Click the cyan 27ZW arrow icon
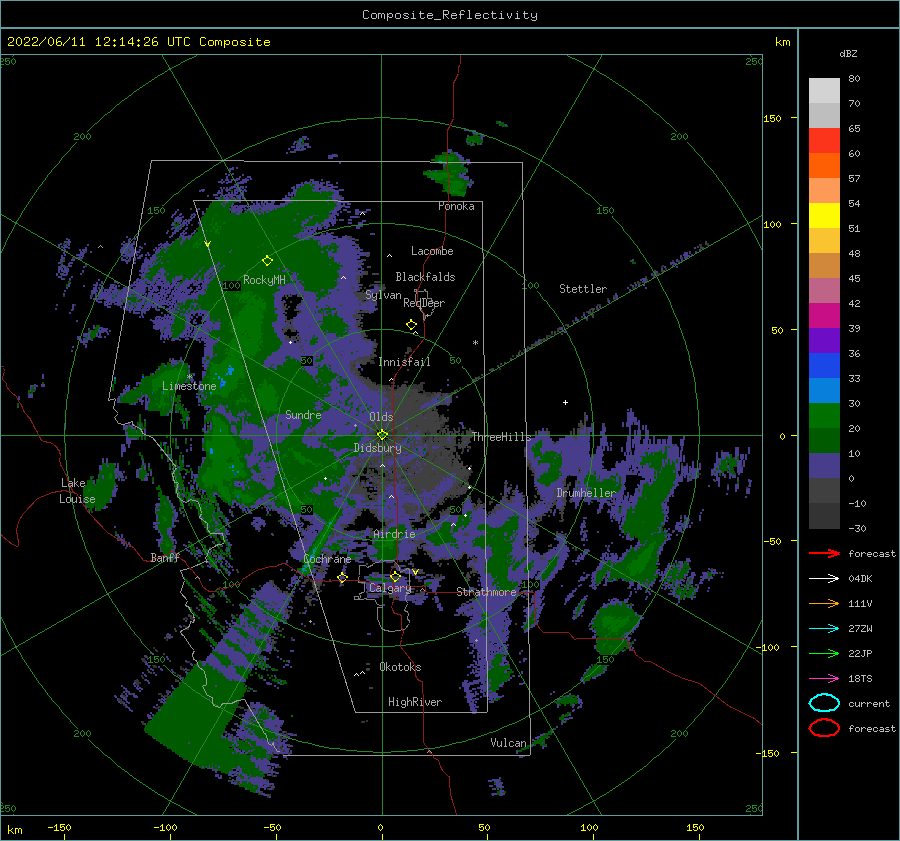The height and width of the screenshot is (841, 900). pyautogui.click(x=824, y=629)
